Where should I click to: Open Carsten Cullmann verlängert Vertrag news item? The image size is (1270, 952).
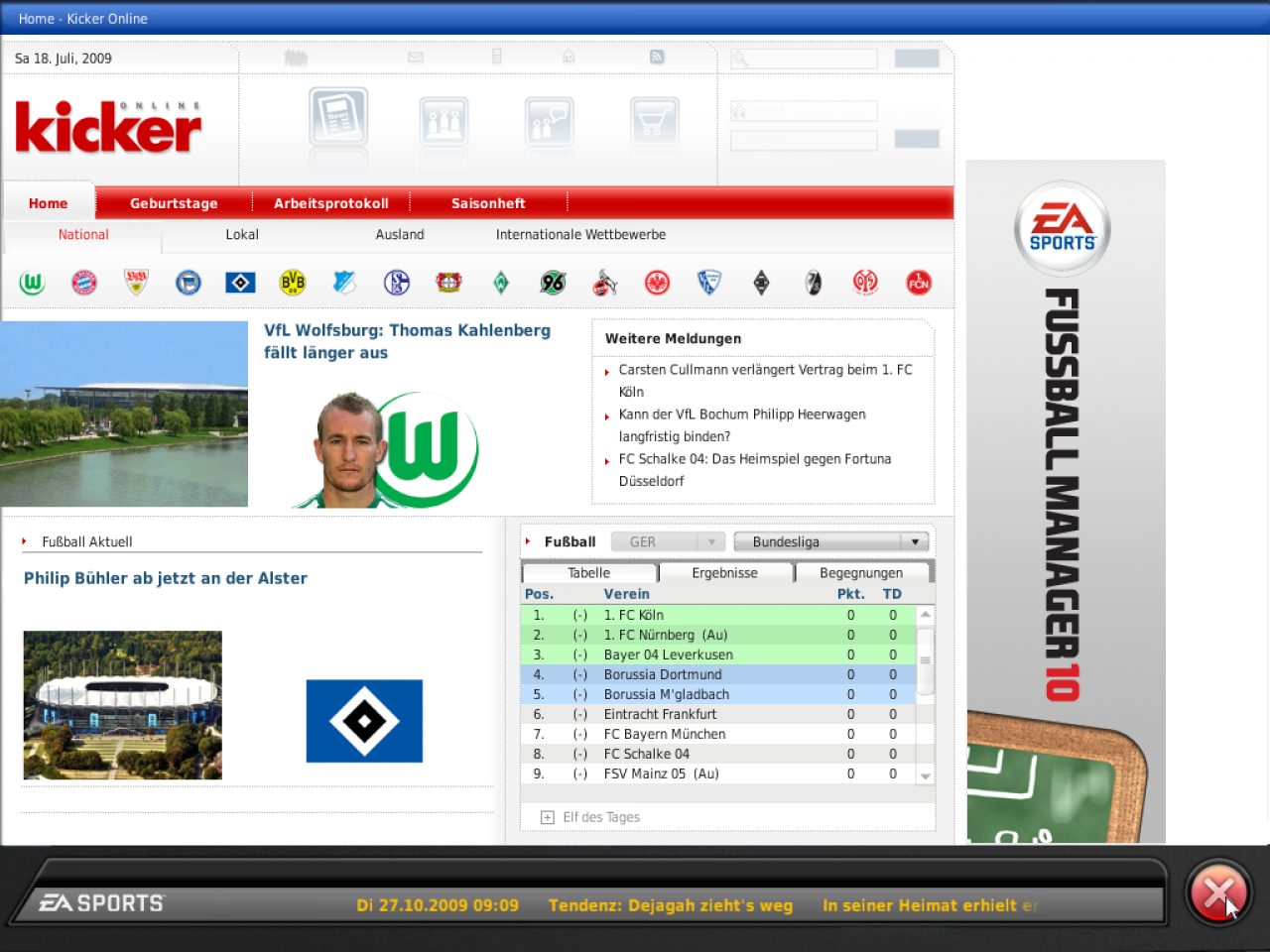[765, 381]
